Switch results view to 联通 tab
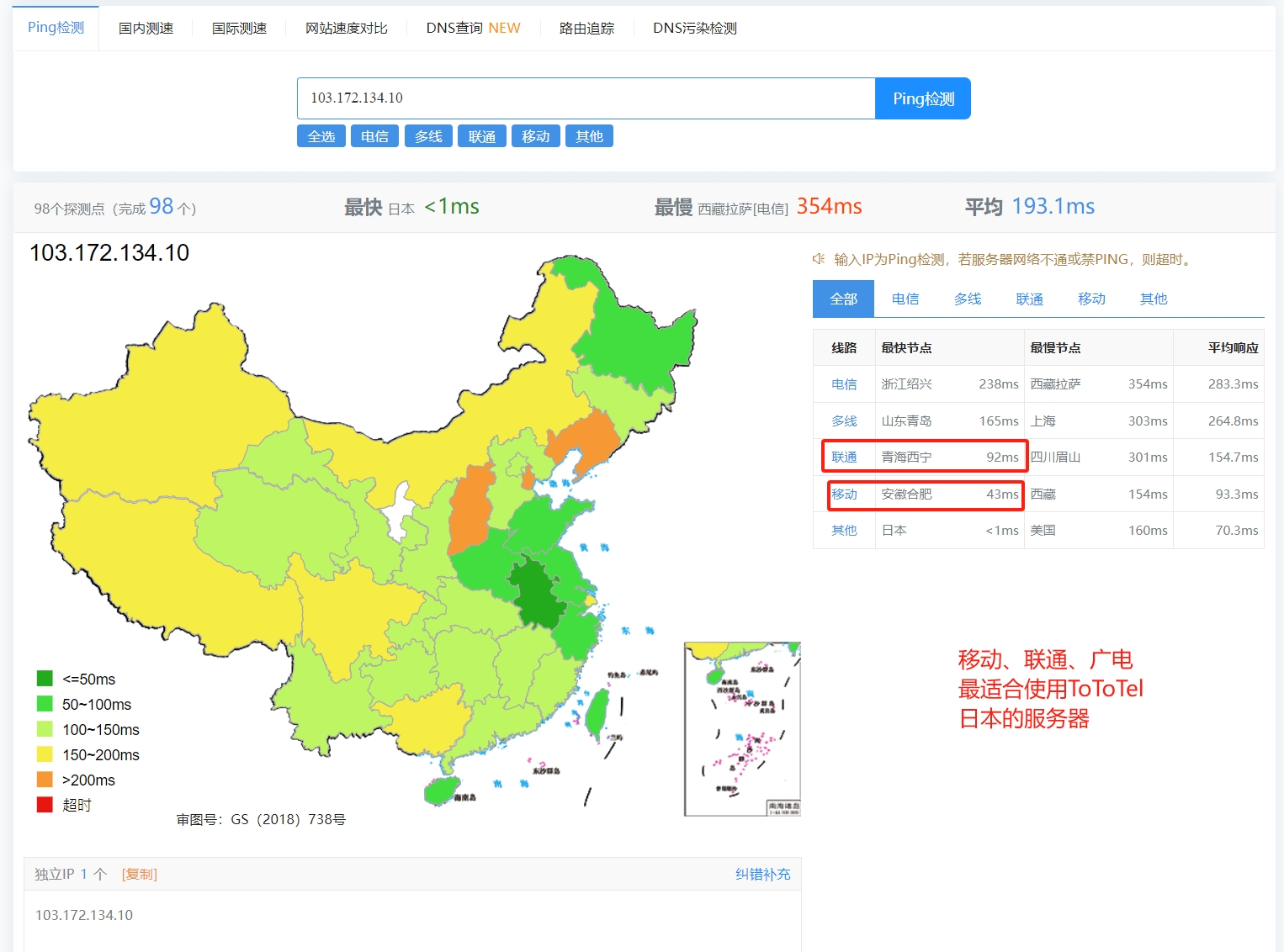Viewport: 1284px width, 952px height. tap(1029, 299)
